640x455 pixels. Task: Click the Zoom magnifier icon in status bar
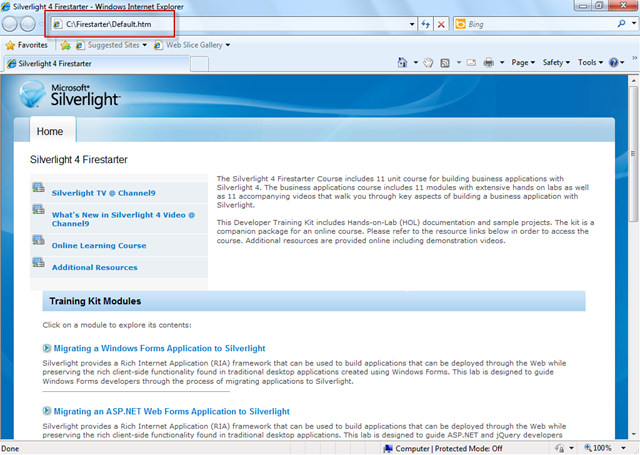588,448
